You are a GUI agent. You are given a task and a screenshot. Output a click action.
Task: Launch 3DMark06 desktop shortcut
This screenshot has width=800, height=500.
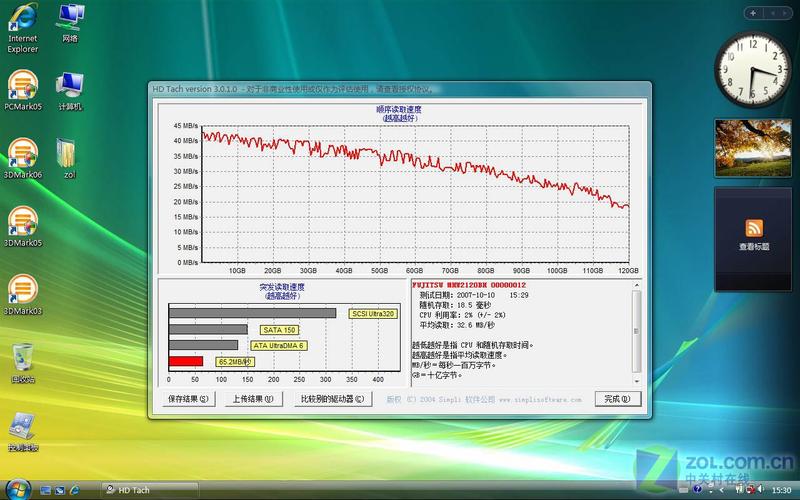click(22, 159)
